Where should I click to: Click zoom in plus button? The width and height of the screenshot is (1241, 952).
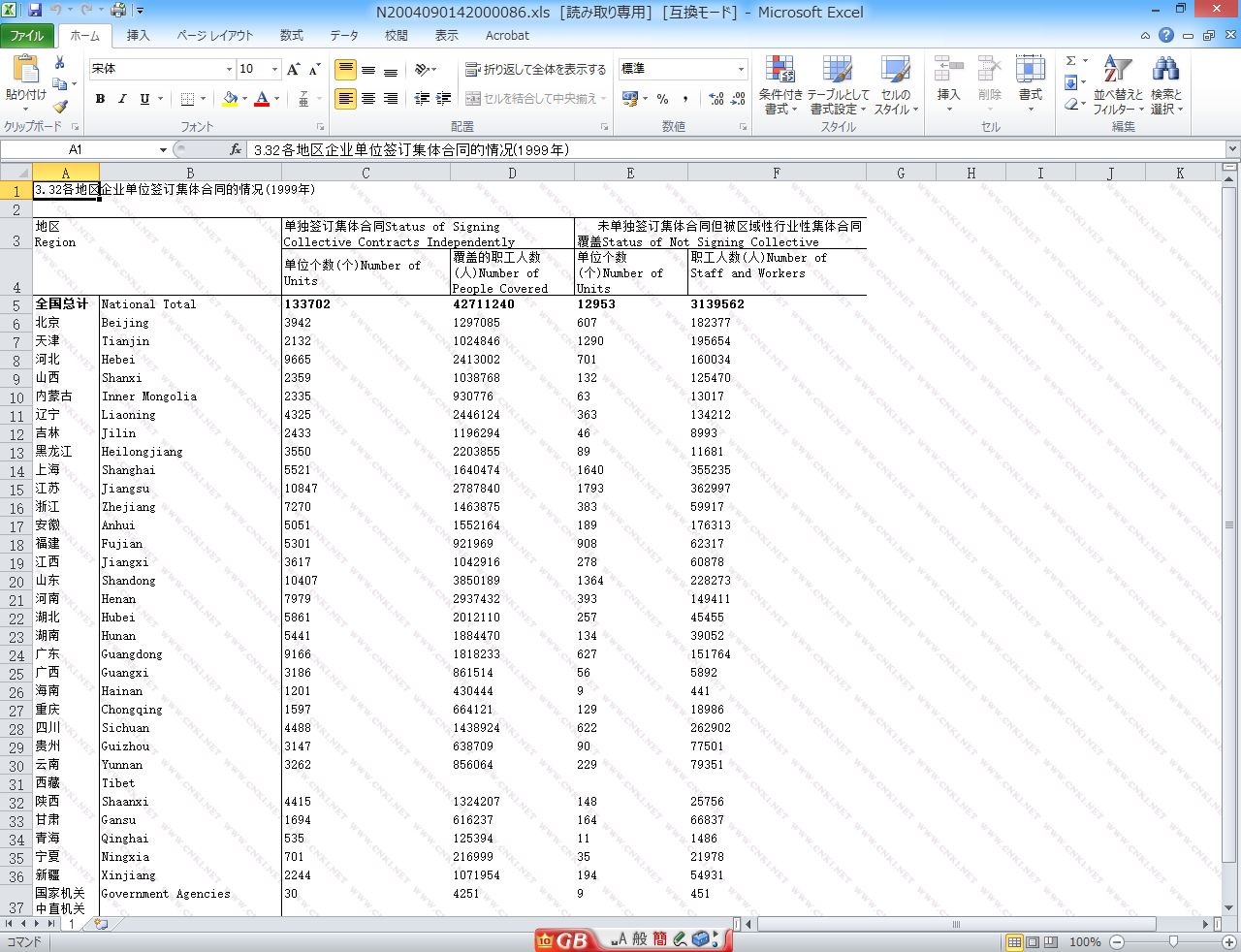pos(1228,941)
